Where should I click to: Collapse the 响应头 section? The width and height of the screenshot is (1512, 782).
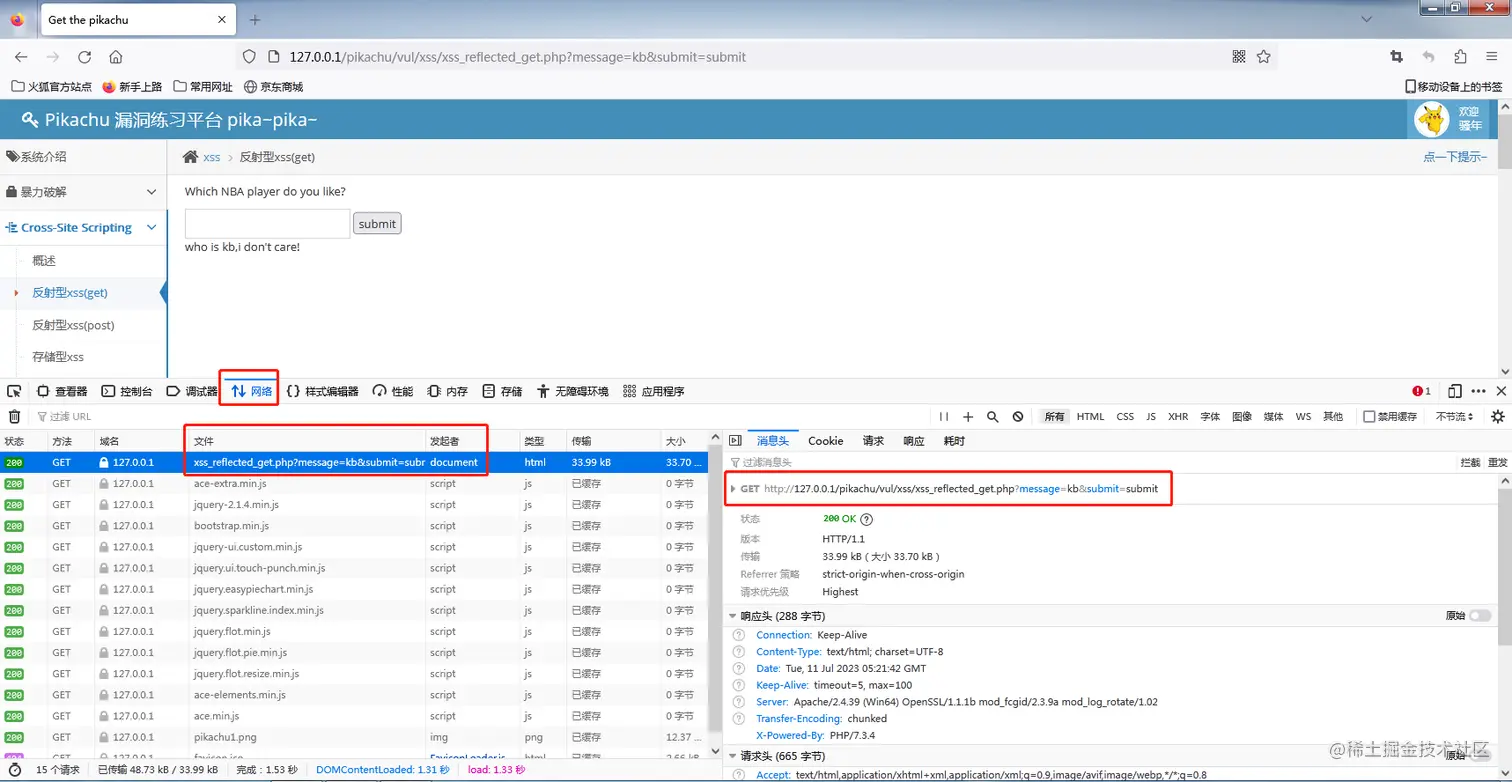[733, 616]
